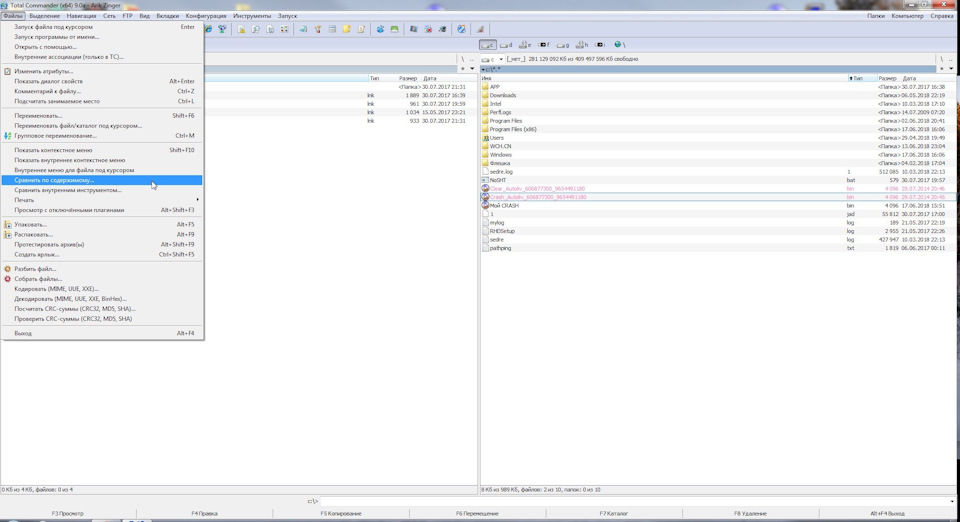Open the Выделение menu
The width and height of the screenshot is (960, 522).
(45, 16)
